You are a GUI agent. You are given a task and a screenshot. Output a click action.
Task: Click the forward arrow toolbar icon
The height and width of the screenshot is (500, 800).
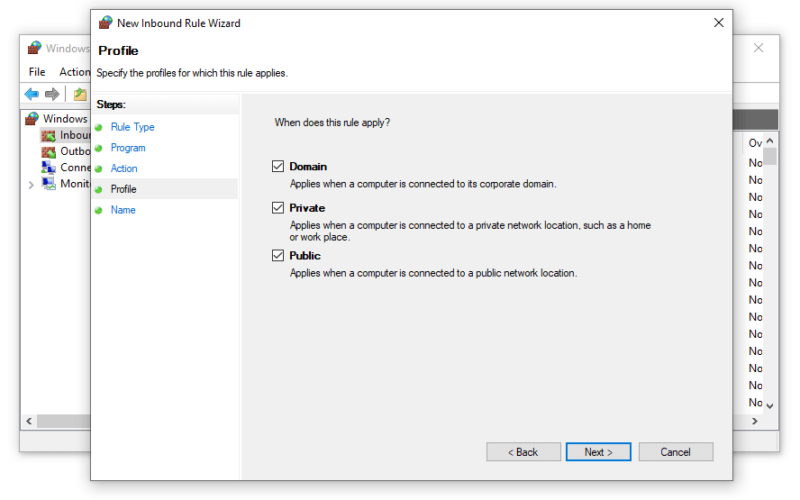coord(52,94)
